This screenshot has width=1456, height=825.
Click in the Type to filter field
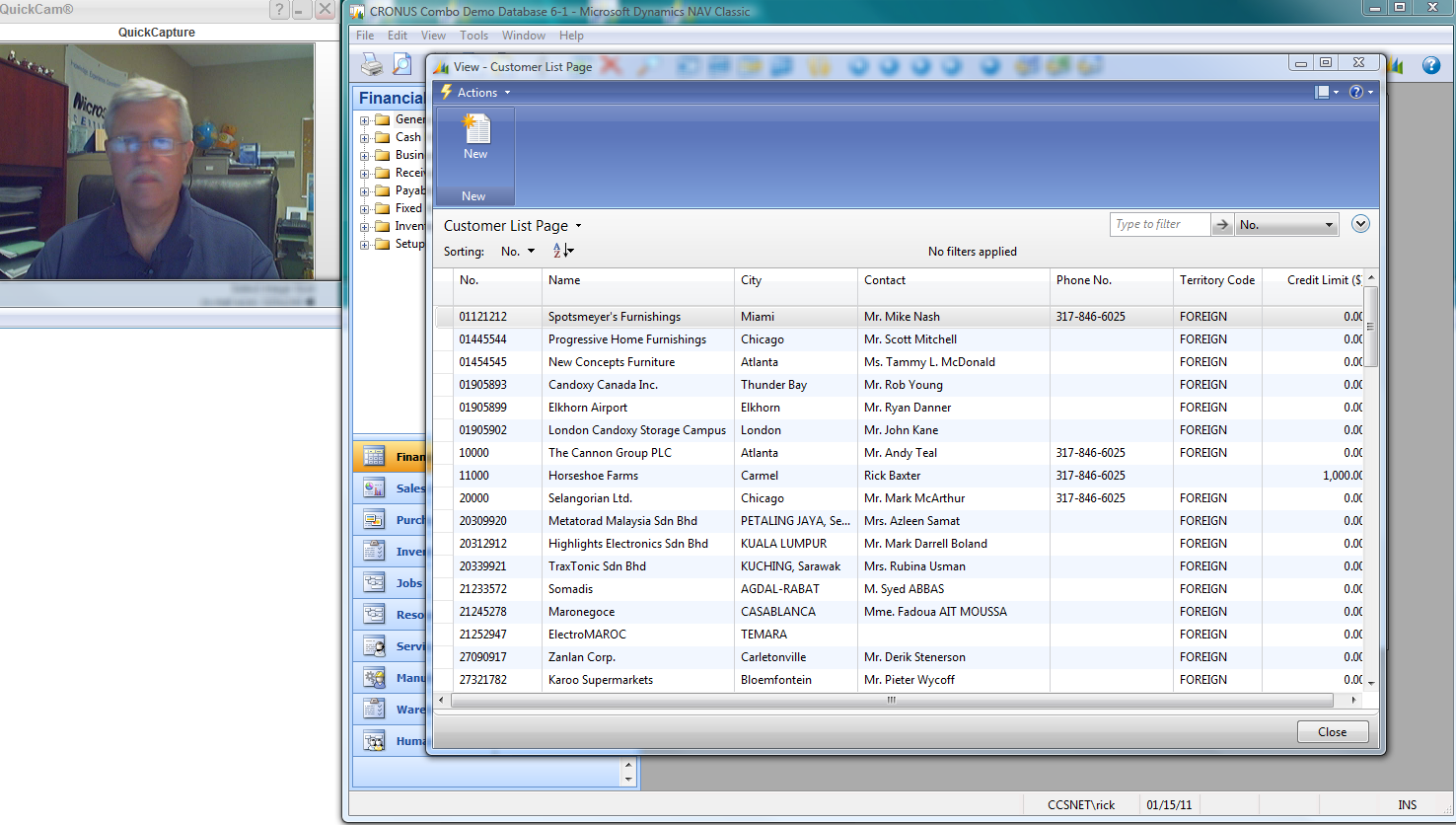coord(1159,225)
